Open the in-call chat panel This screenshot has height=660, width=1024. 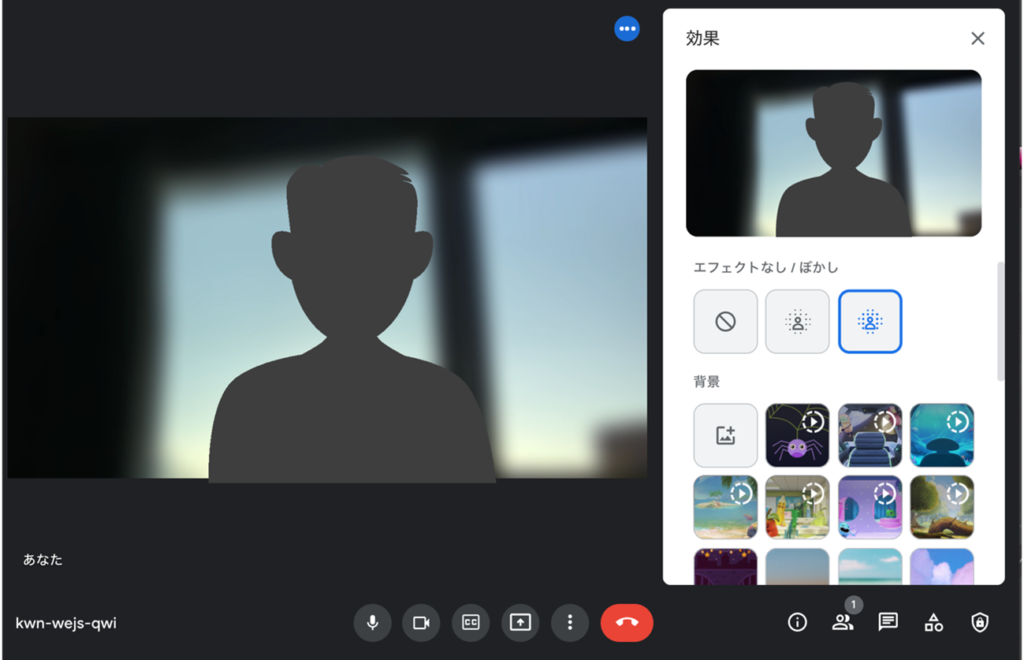pyautogui.click(x=888, y=622)
